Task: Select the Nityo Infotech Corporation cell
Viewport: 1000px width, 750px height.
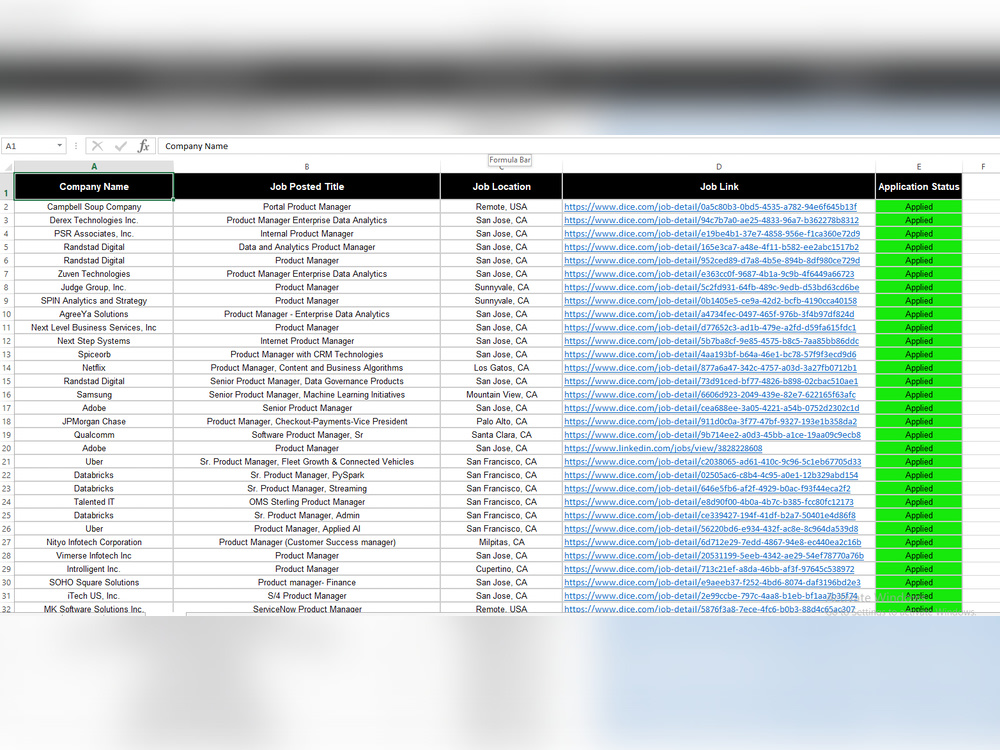Action: pos(94,542)
